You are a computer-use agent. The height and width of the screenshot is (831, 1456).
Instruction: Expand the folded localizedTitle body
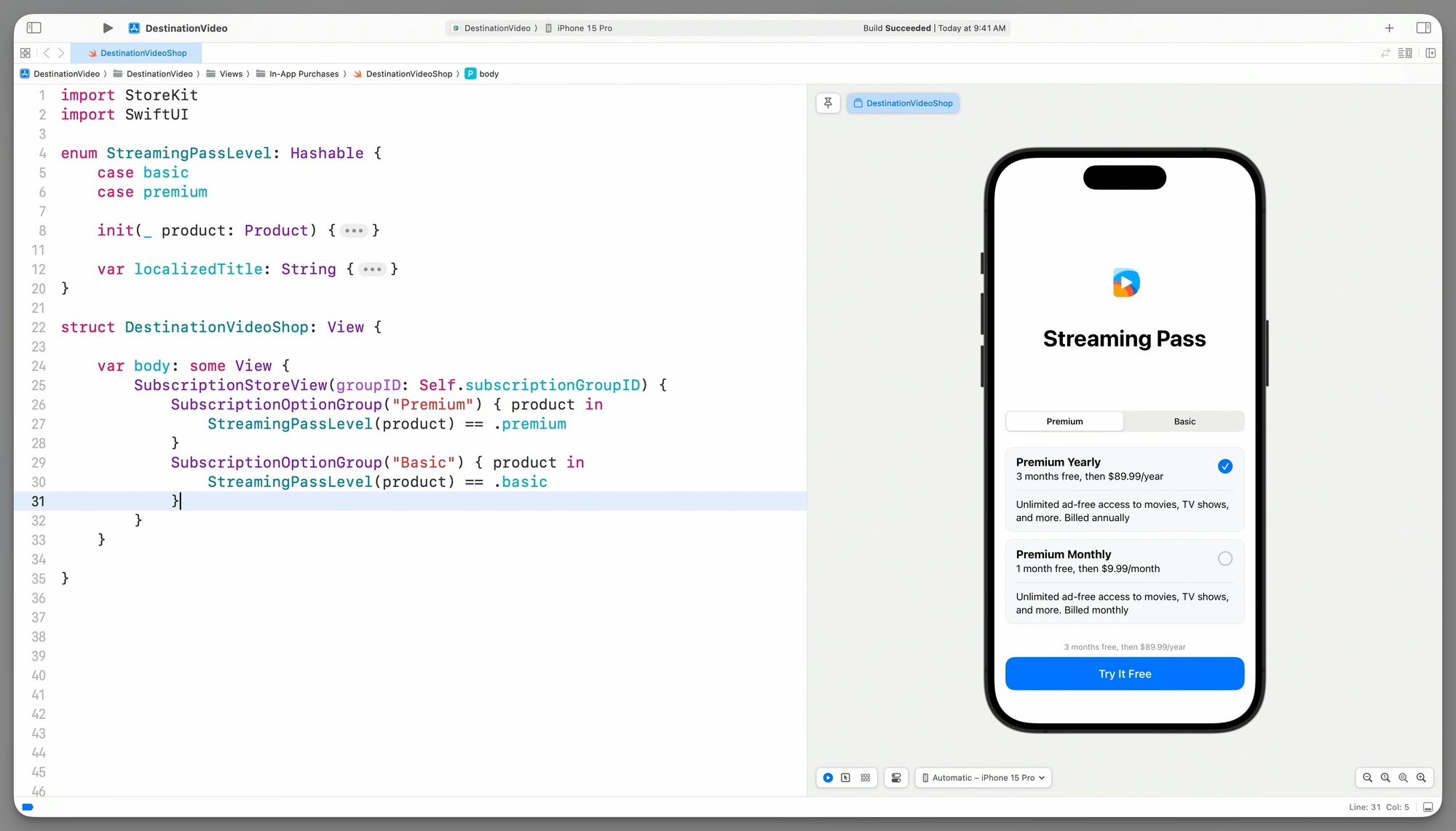coord(372,269)
